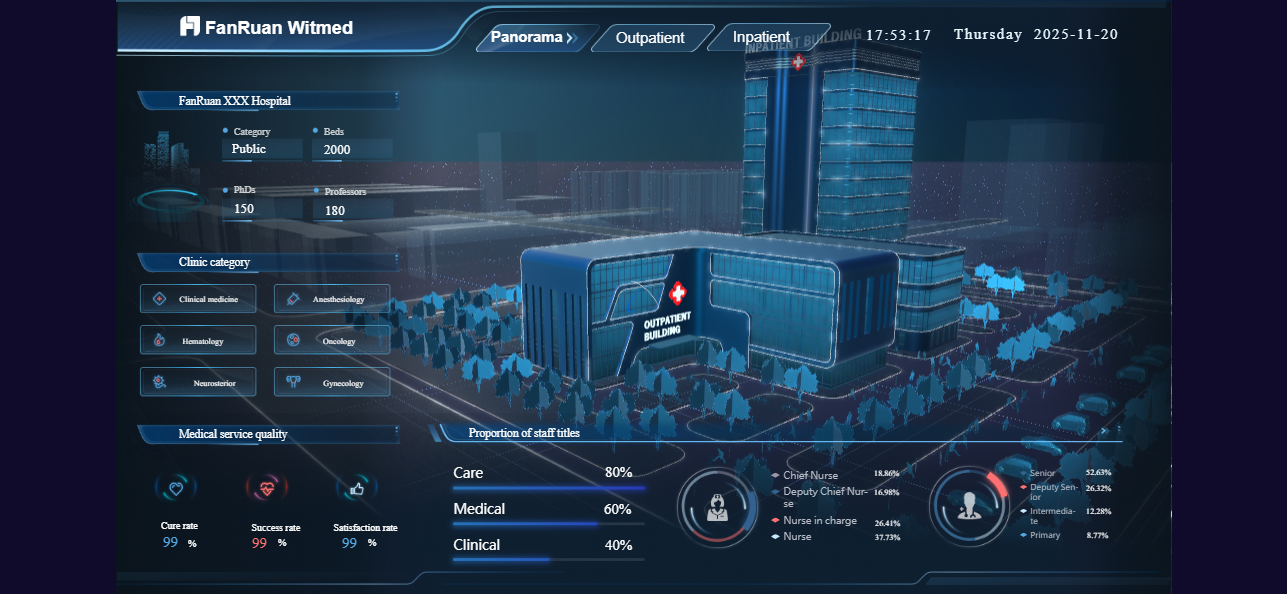This screenshot has height=594, width=1287.
Task: Click red cross on Outpatient Building
Action: click(x=678, y=293)
